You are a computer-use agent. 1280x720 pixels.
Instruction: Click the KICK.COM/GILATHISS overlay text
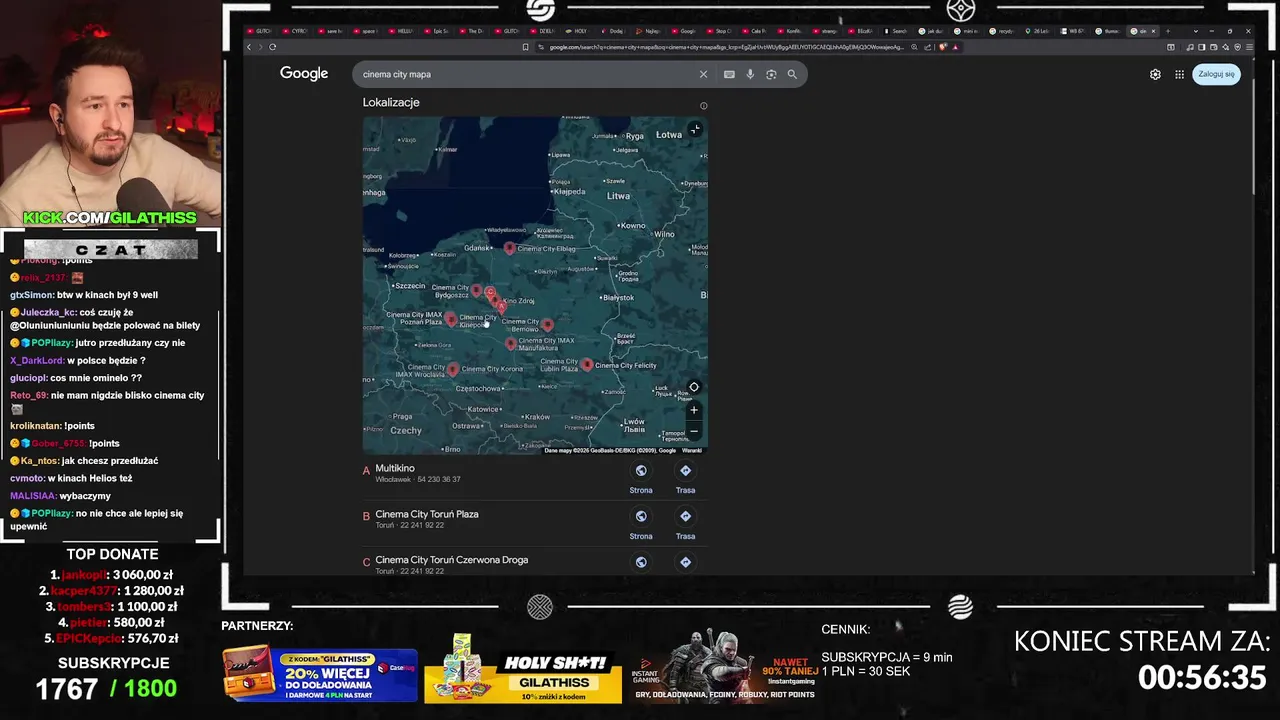(x=110, y=217)
